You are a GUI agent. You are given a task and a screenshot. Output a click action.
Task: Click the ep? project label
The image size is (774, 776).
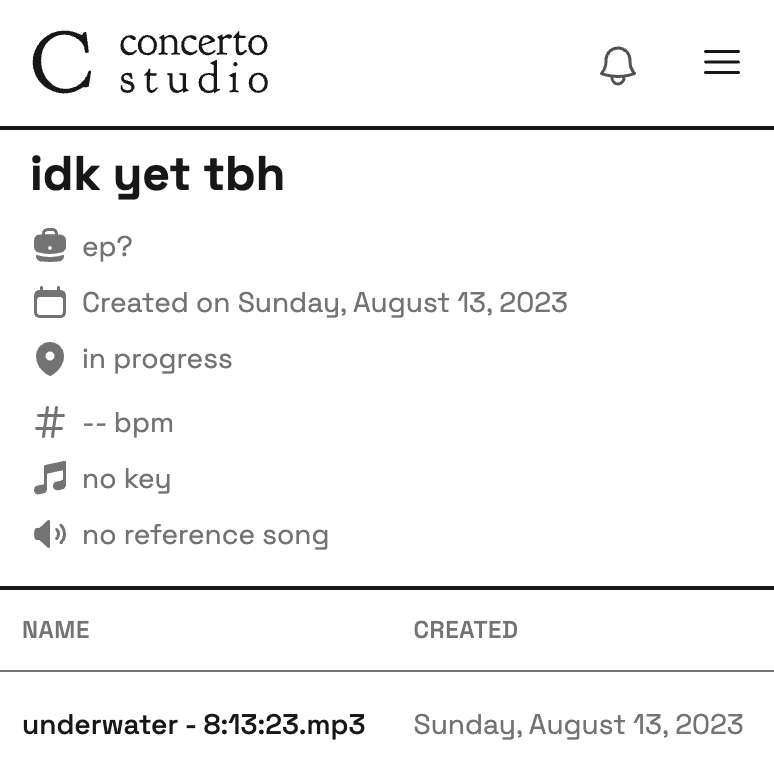point(107,246)
